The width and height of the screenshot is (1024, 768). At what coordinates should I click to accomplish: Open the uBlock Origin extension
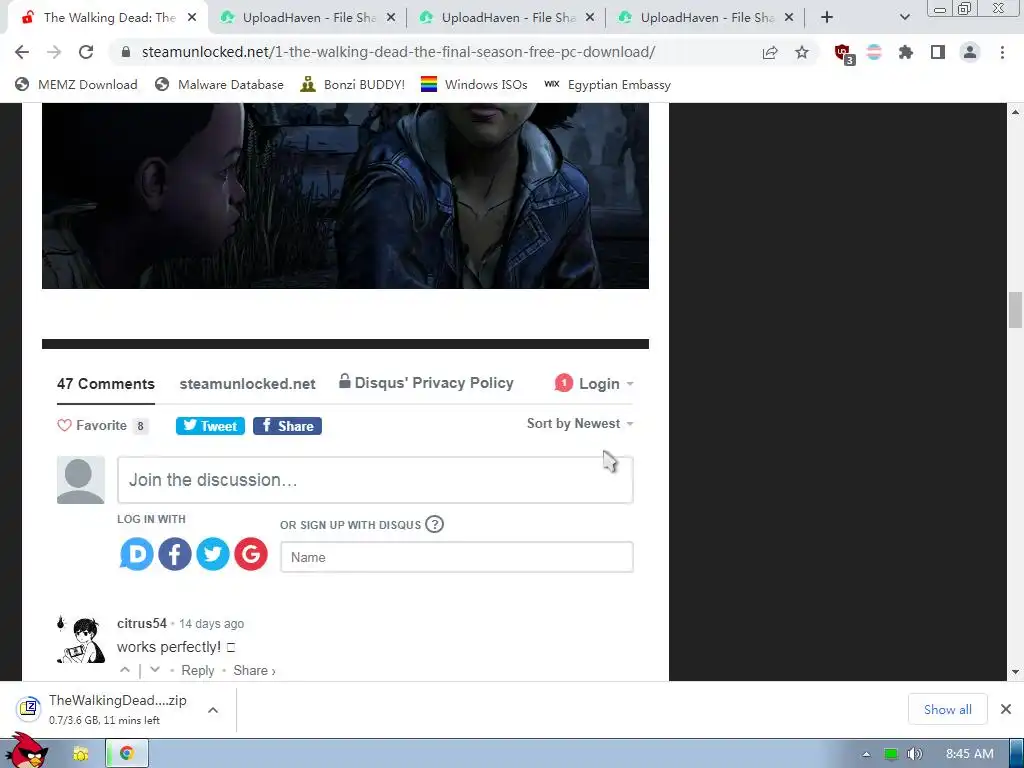point(844,54)
